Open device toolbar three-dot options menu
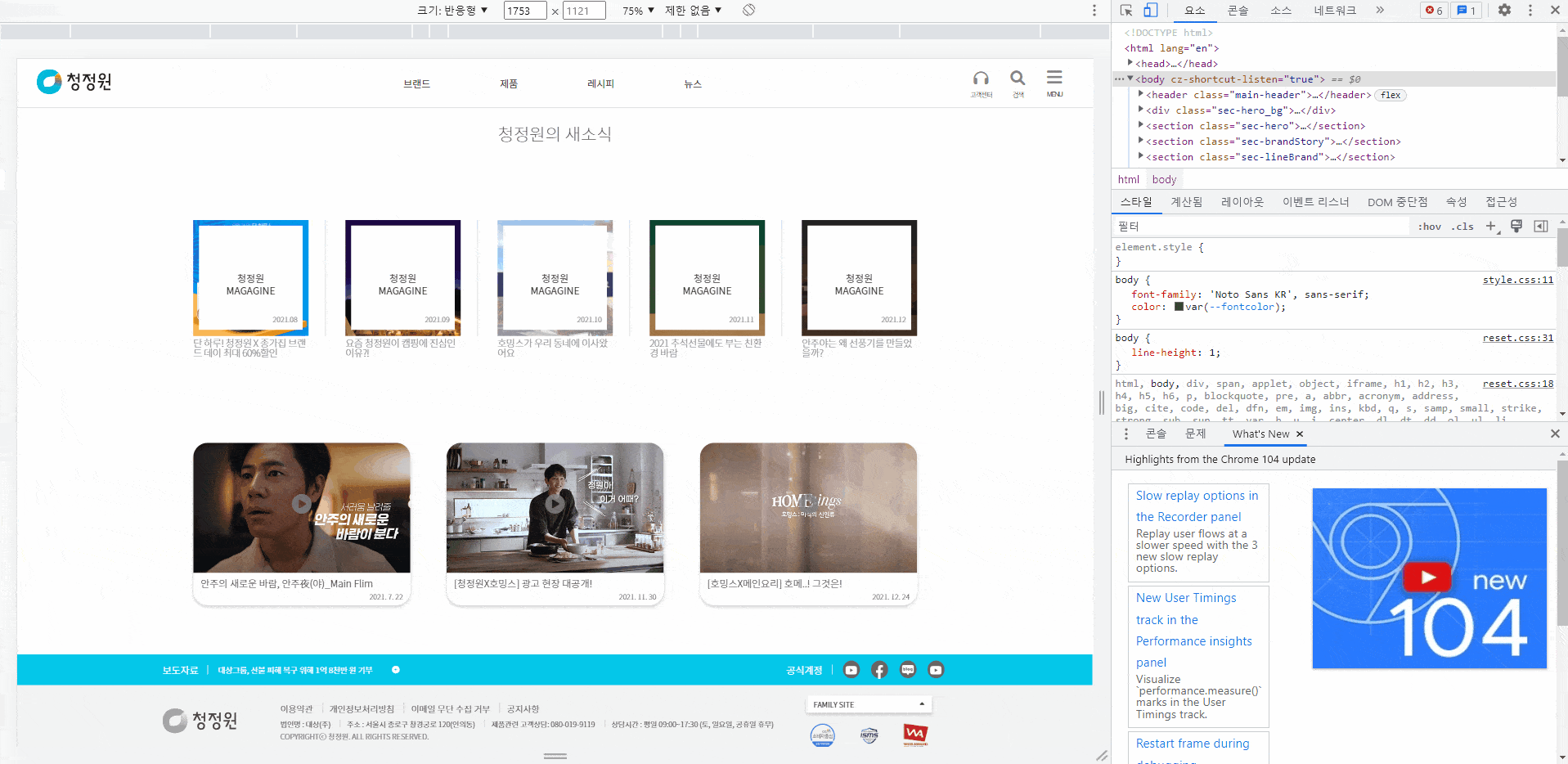This screenshot has width=1568, height=764. (x=1094, y=10)
